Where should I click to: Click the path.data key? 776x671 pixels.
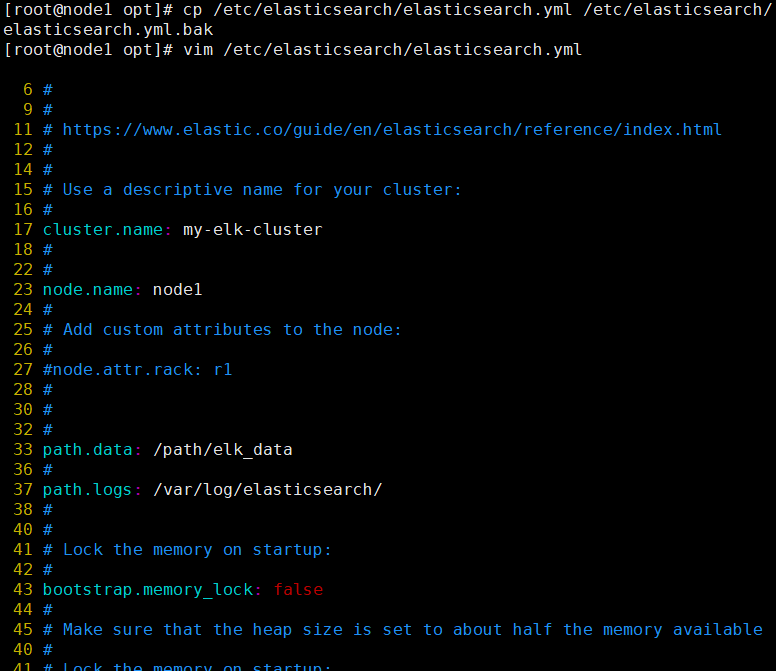(x=88, y=449)
